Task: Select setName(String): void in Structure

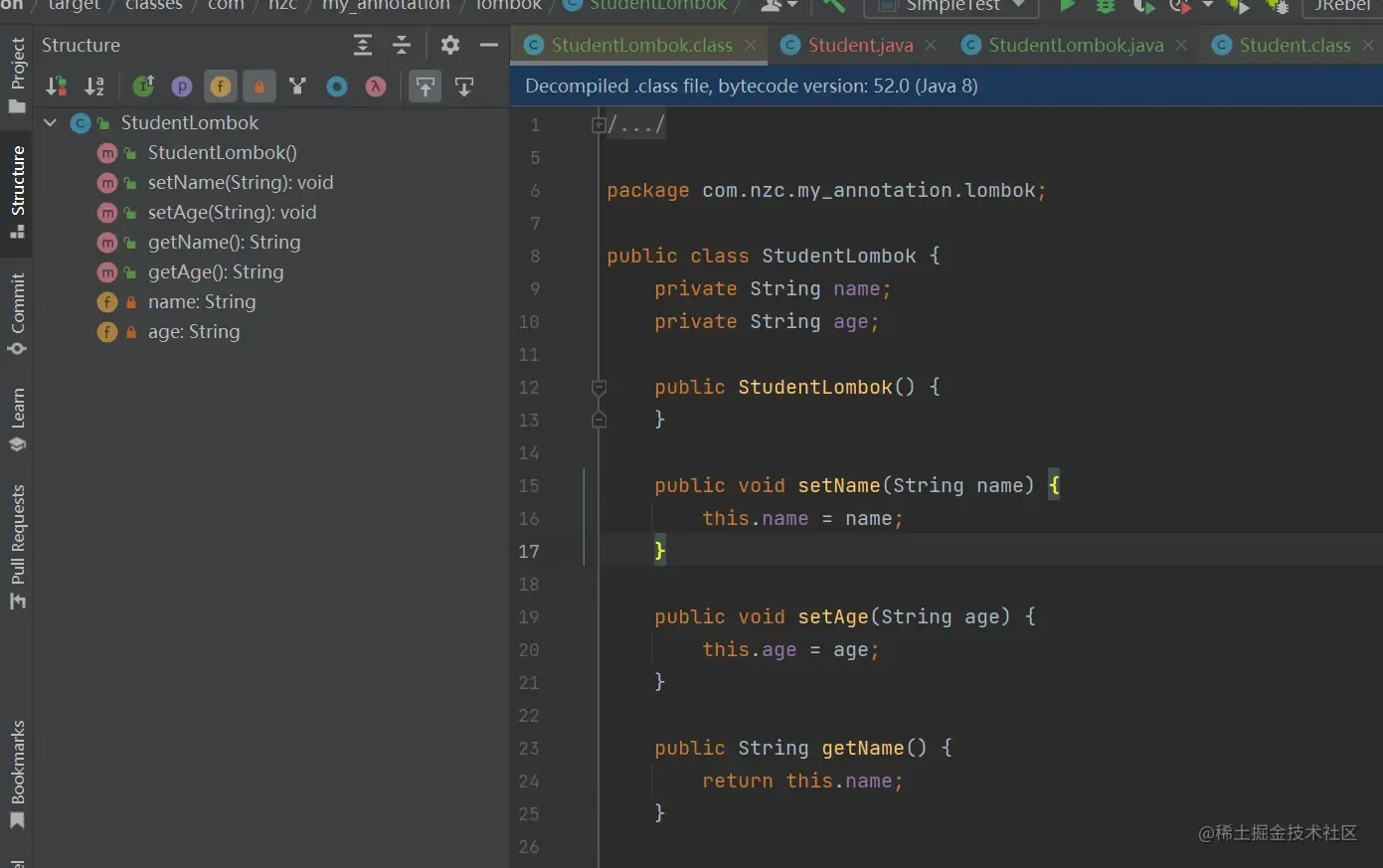Action: [241, 182]
